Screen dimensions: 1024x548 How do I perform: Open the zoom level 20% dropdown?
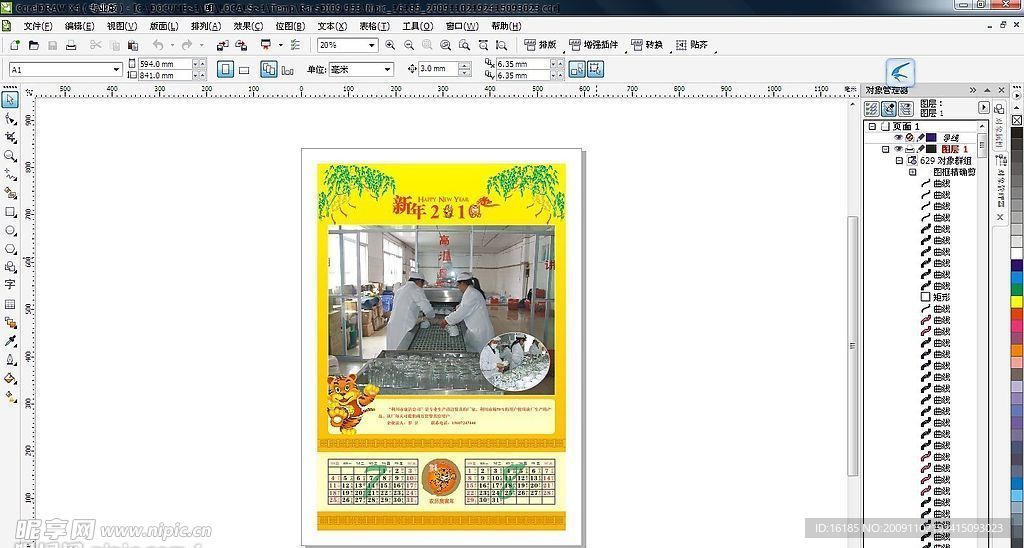pos(372,45)
